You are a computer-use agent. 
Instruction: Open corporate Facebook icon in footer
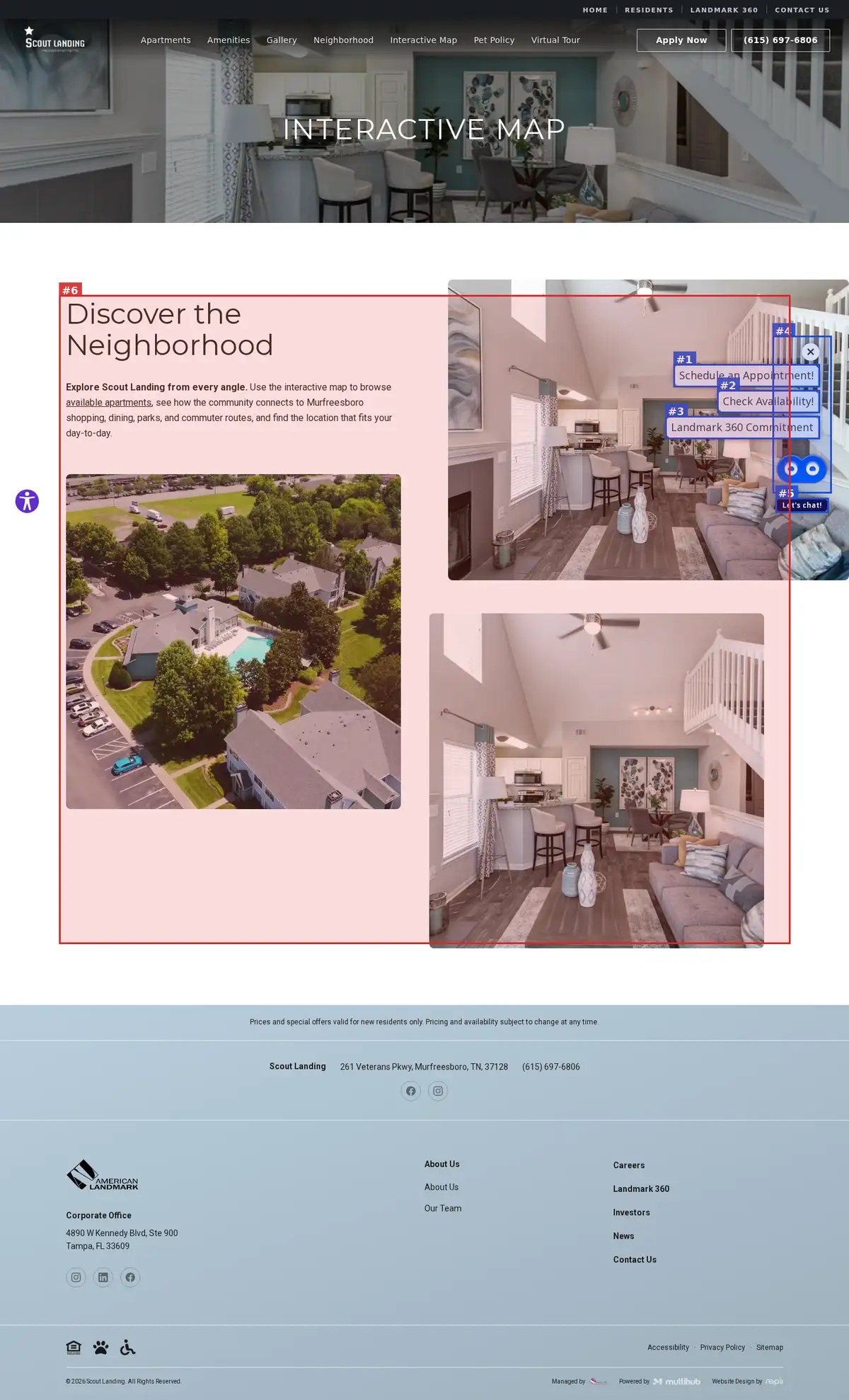coord(130,1277)
